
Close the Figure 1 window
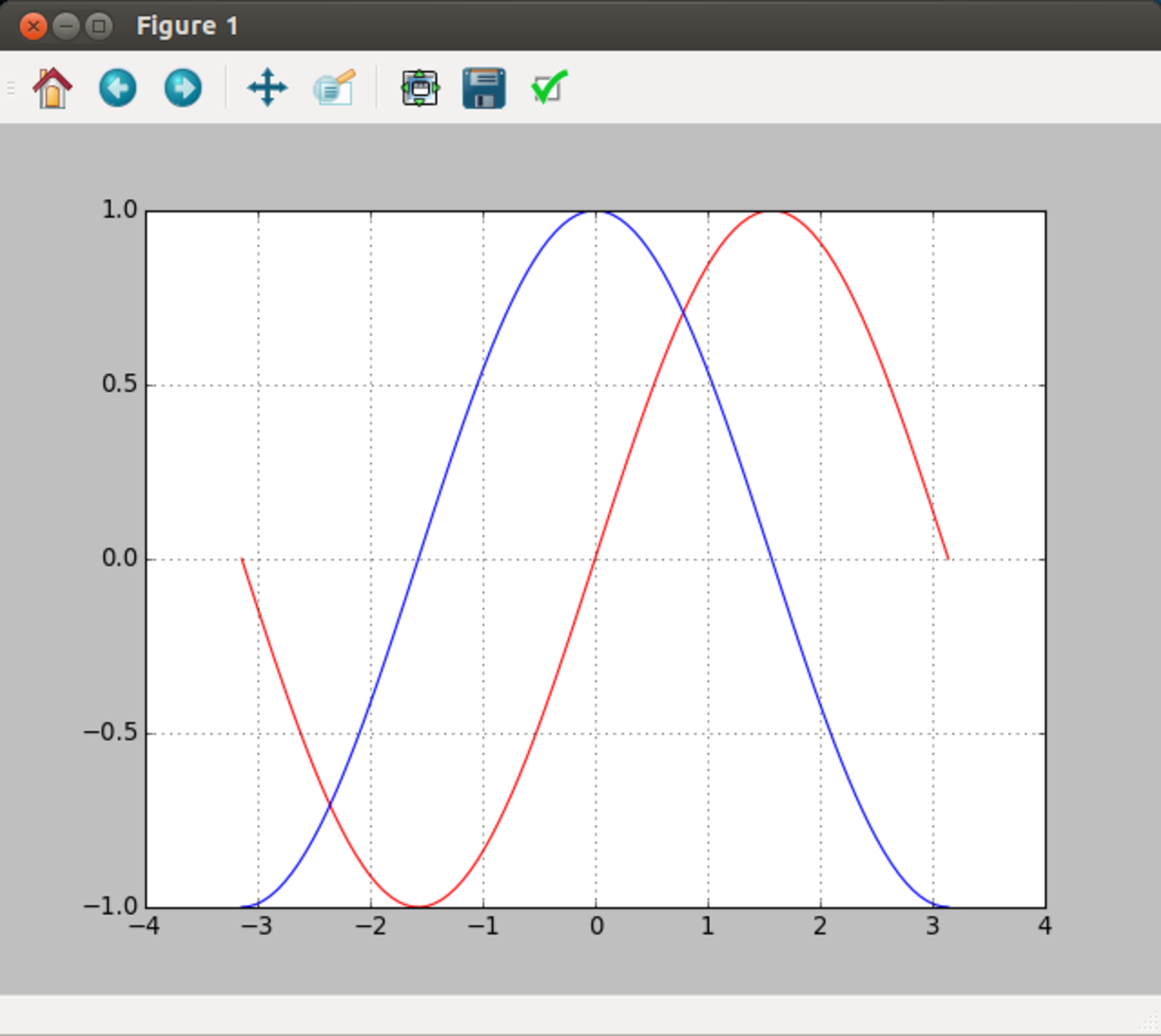pos(33,26)
